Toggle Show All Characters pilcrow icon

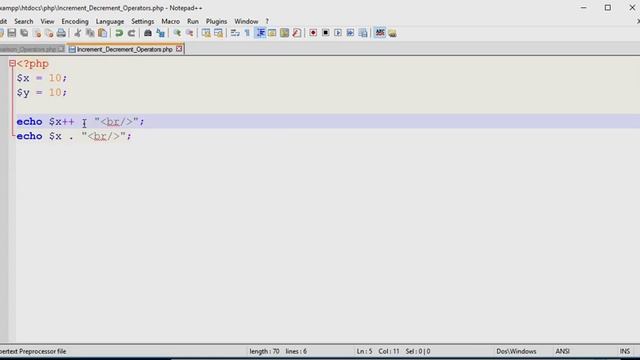pyautogui.click(x=247, y=33)
